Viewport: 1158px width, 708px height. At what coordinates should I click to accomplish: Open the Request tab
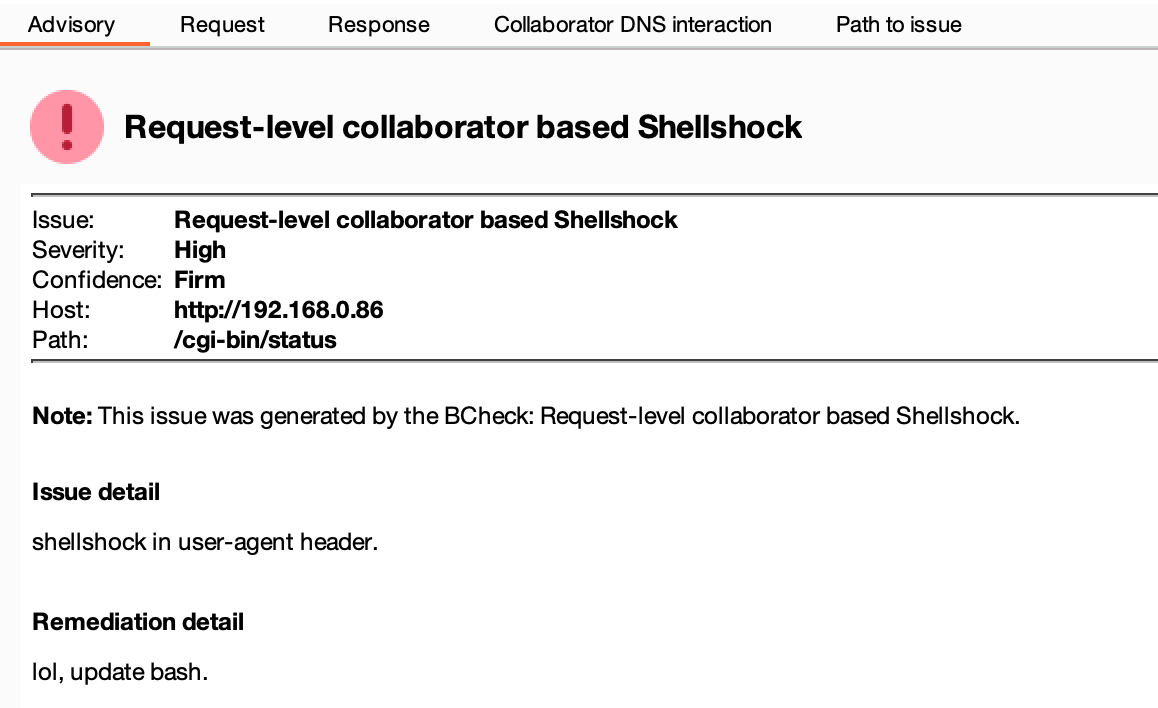pyautogui.click(x=222, y=25)
